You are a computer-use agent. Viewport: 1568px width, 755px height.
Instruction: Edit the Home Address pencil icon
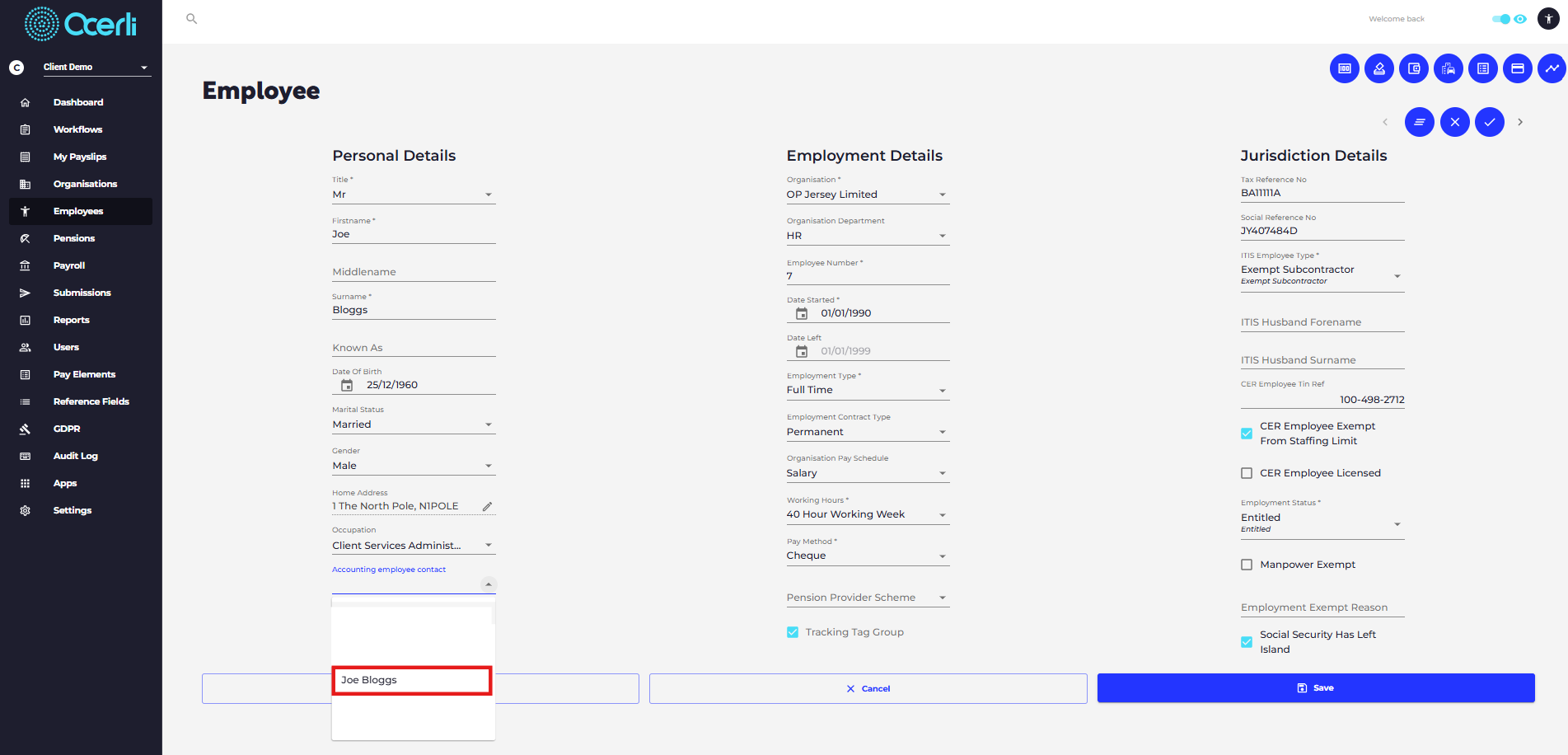click(x=488, y=507)
